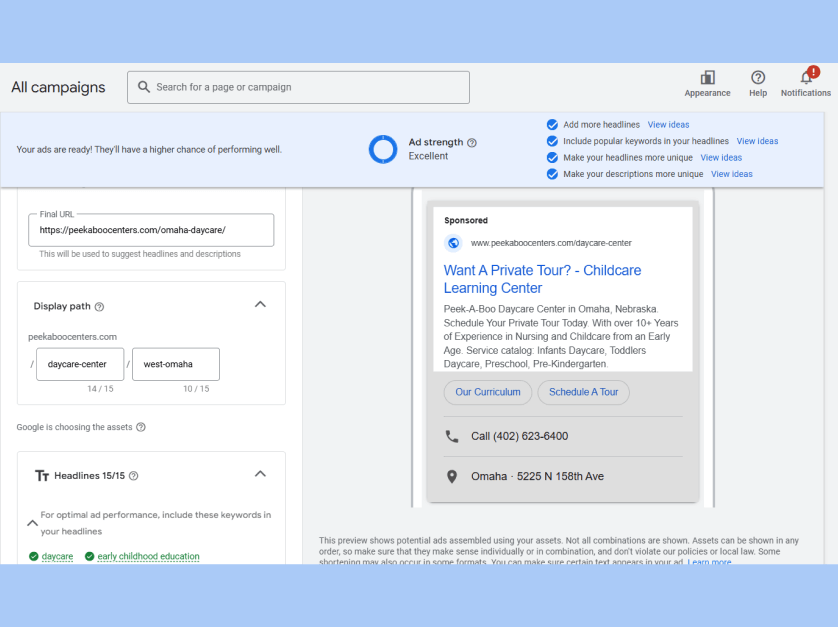
Task: Collapse the keyword suggestions chevron
Action: click(x=32, y=523)
